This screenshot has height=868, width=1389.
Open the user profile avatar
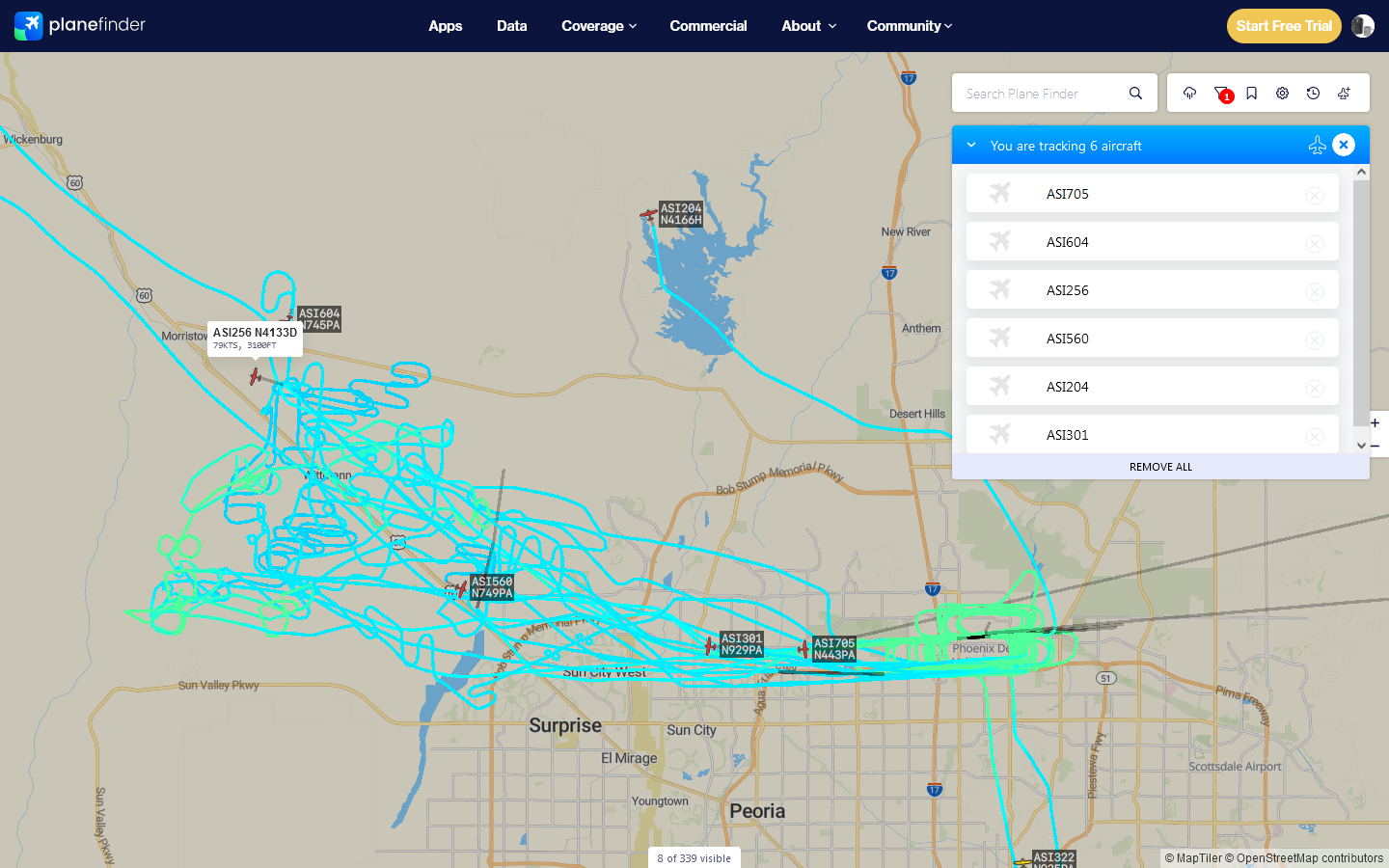click(1362, 26)
